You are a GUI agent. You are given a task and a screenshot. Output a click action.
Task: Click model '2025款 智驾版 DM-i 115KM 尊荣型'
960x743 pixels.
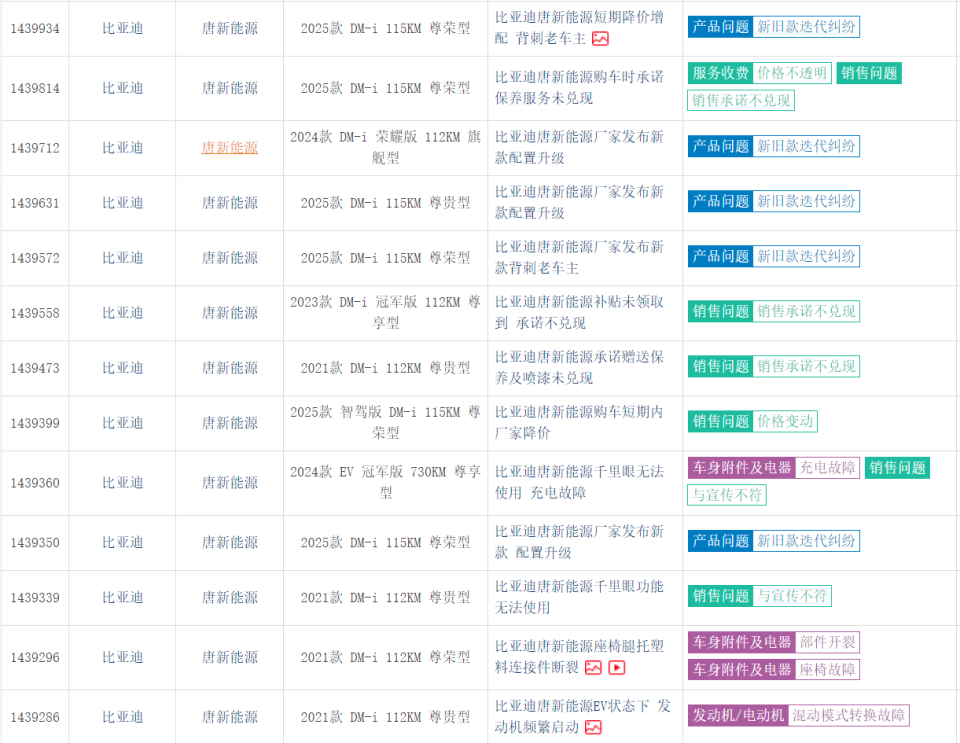pyautogui.click(x=385, y=423)
